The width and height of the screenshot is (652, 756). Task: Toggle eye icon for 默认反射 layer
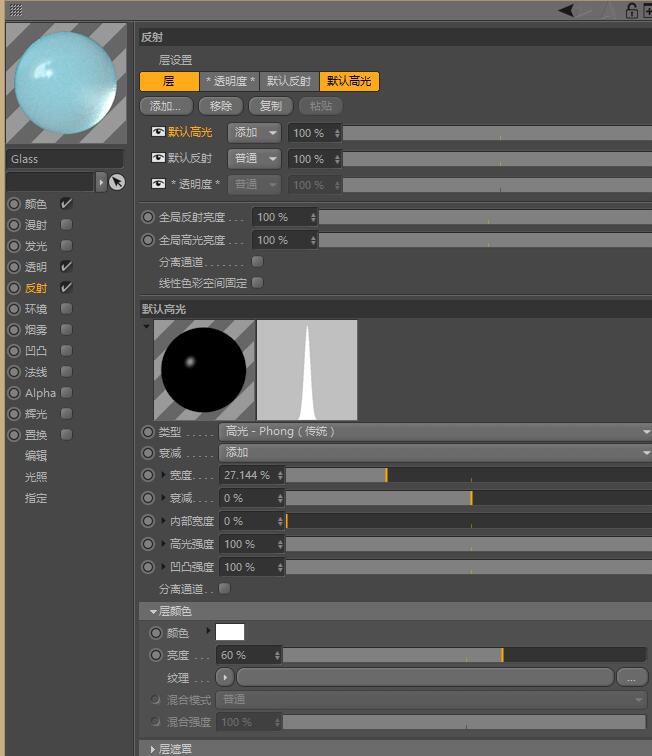pyautogui.click(x=158, y=158)
